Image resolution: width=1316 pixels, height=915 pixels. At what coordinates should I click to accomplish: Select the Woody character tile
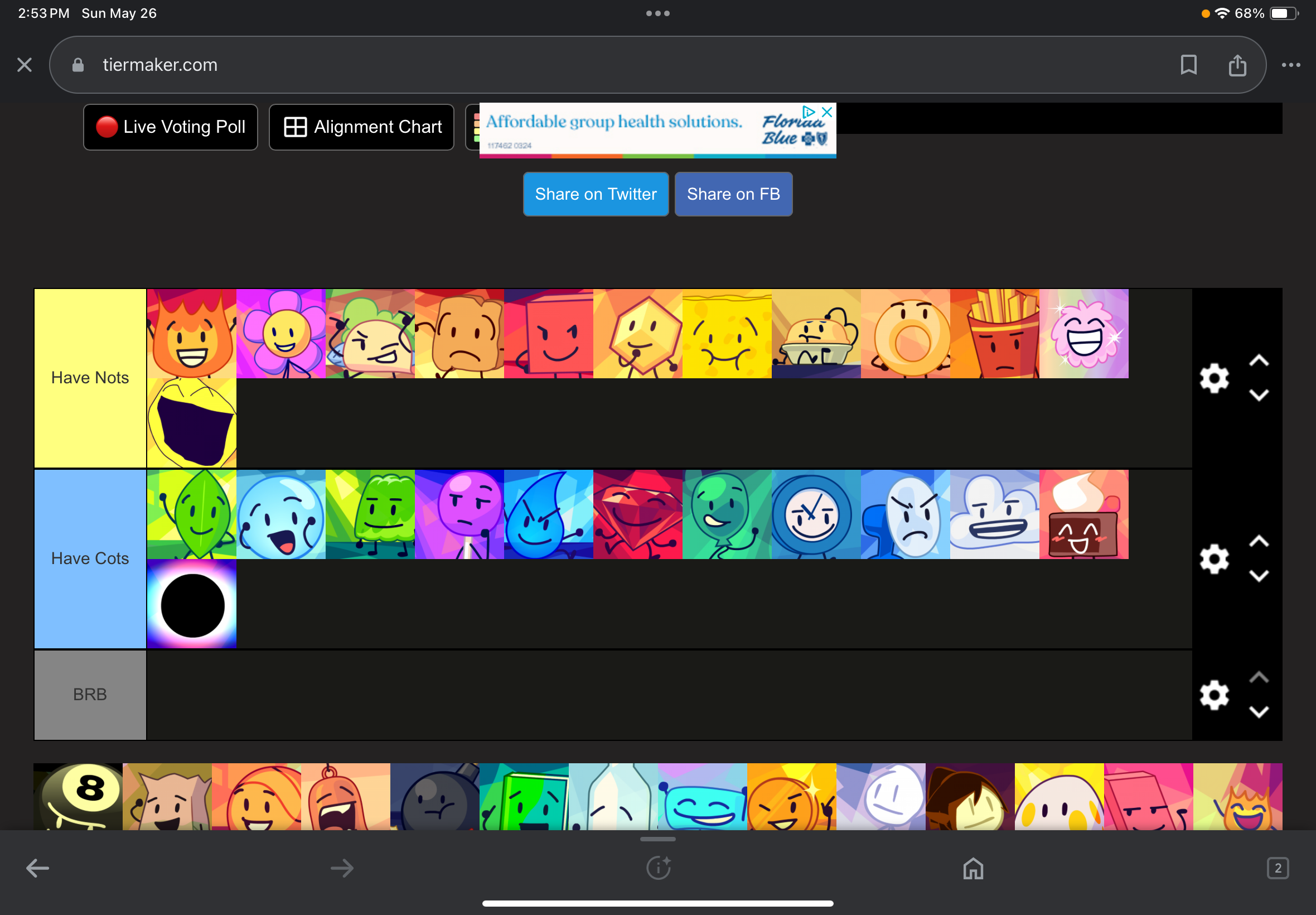pos(459,334)
